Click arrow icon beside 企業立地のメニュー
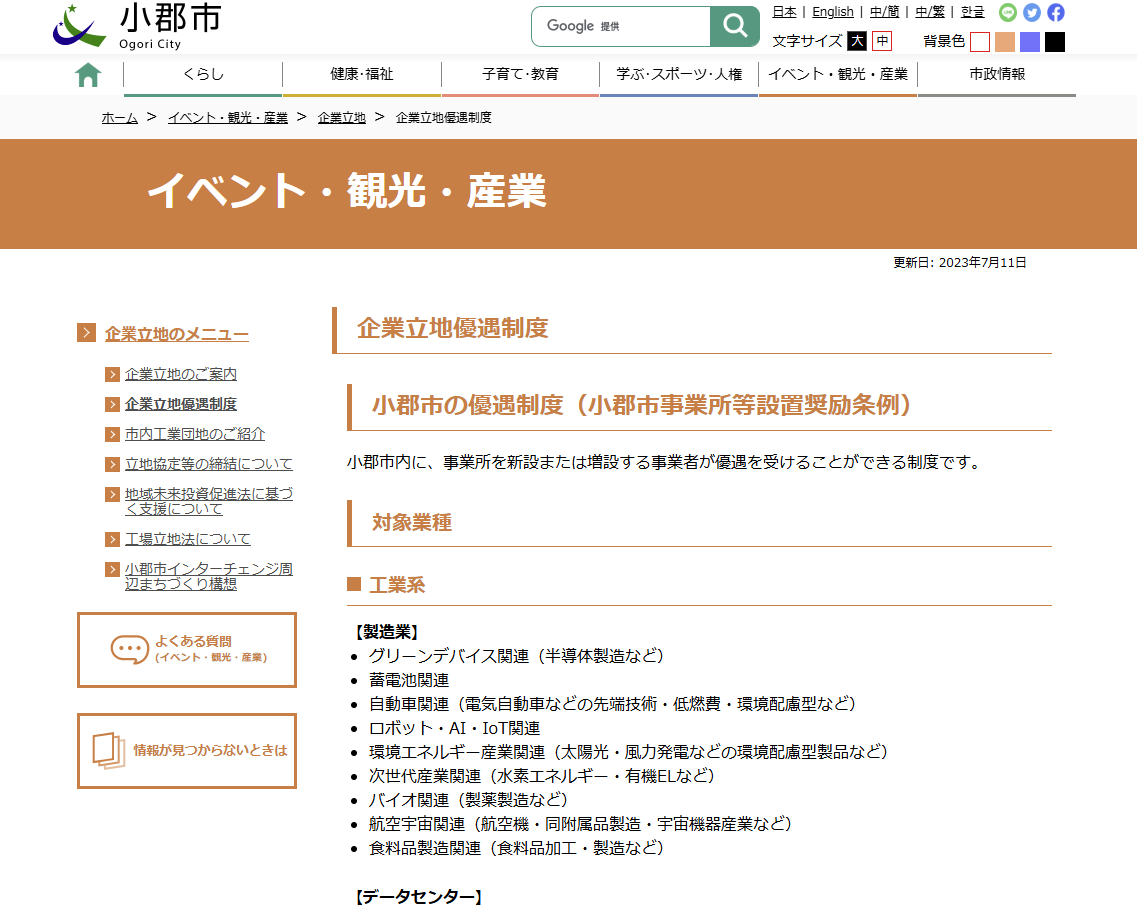The width and height of the screenshot is (1137, 906). coord(86,333)
